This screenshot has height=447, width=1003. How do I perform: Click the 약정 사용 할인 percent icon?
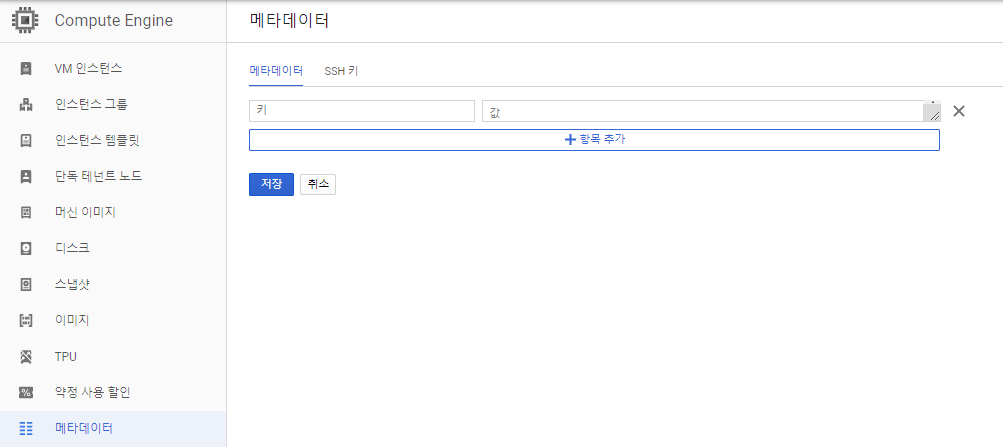coord(26,392)
